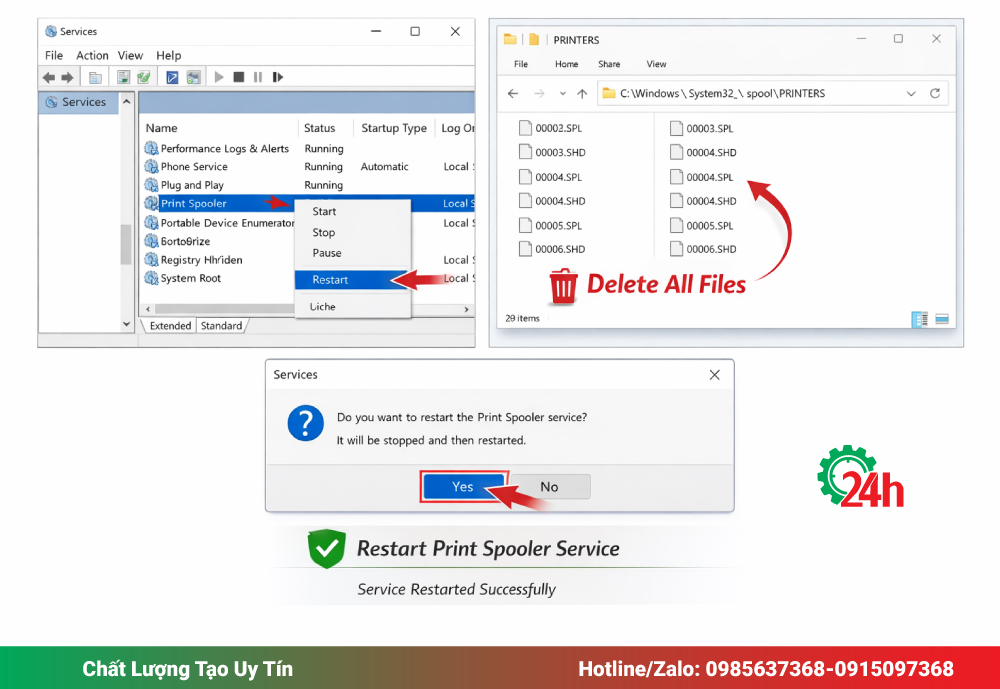The width and height of the screenshot is (1000, 689).
Task: Click the Restart service toolbar icon
Action: tap(277, 77)
